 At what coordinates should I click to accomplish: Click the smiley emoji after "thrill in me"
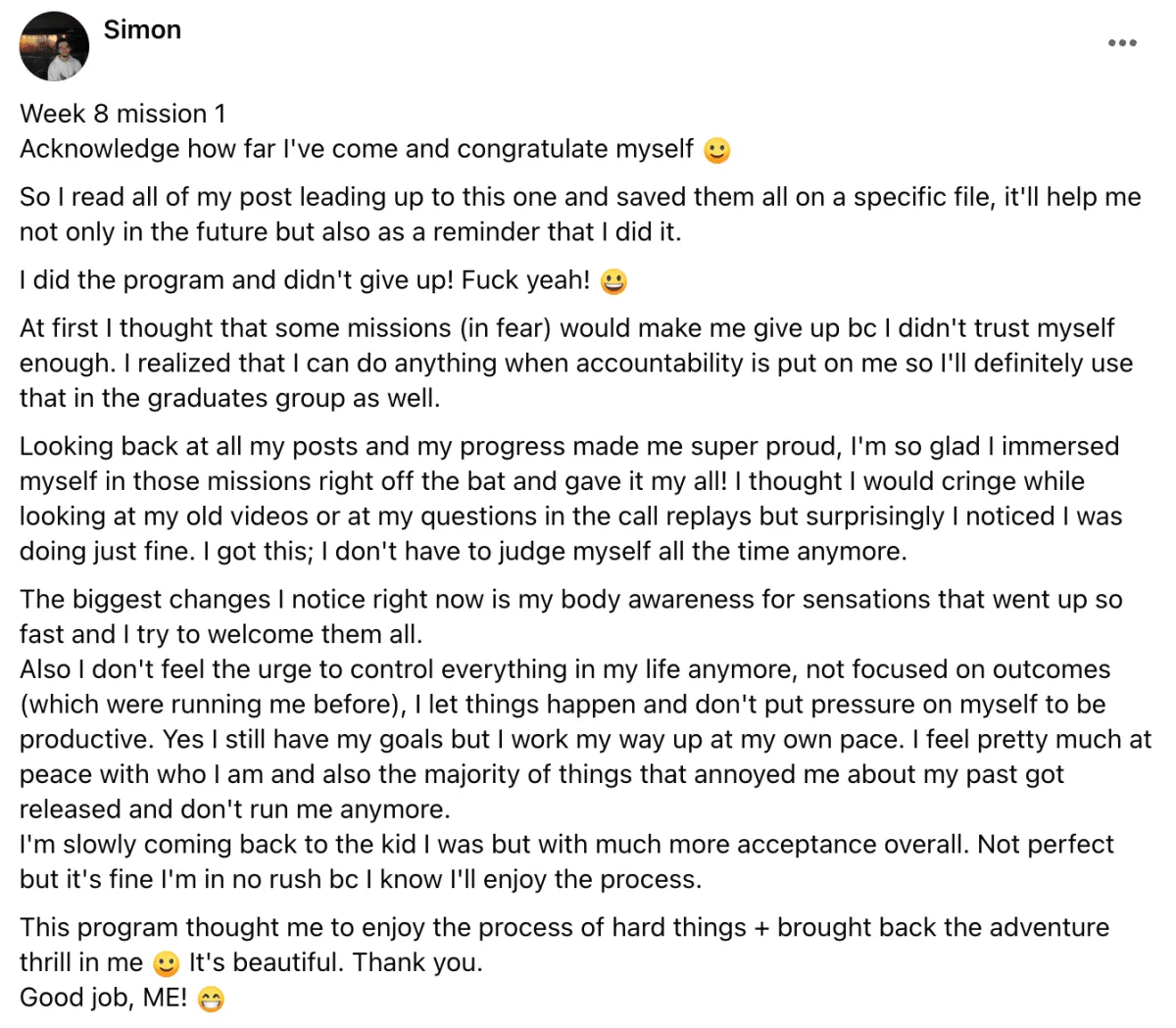click(x=167, y=964)
